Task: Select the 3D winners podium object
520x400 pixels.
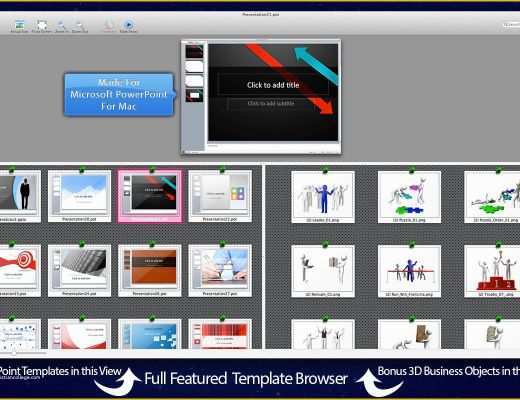Action: pyautogui.click(x=492, y=271)
